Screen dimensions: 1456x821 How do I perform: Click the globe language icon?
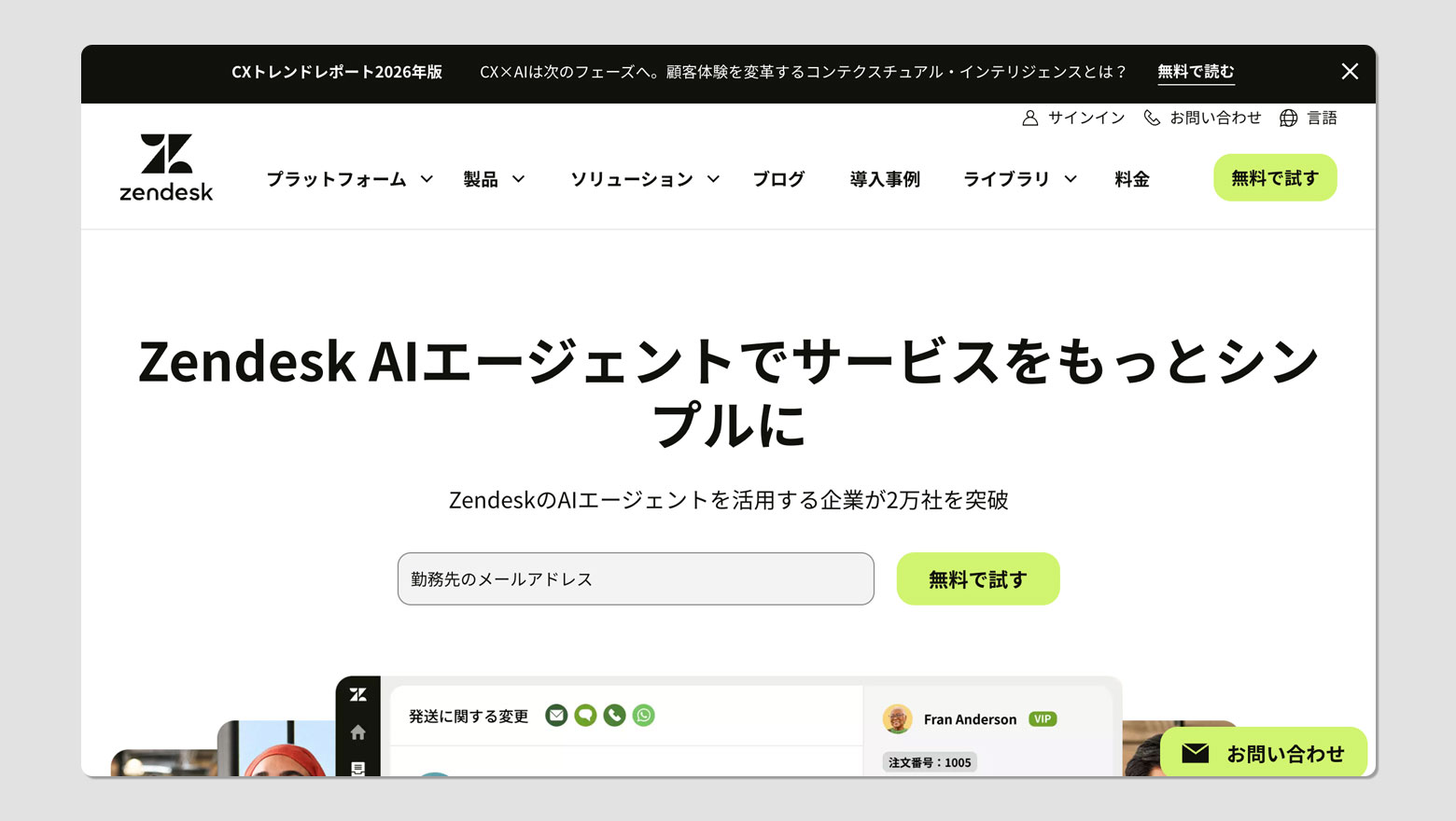(1288, 118)
